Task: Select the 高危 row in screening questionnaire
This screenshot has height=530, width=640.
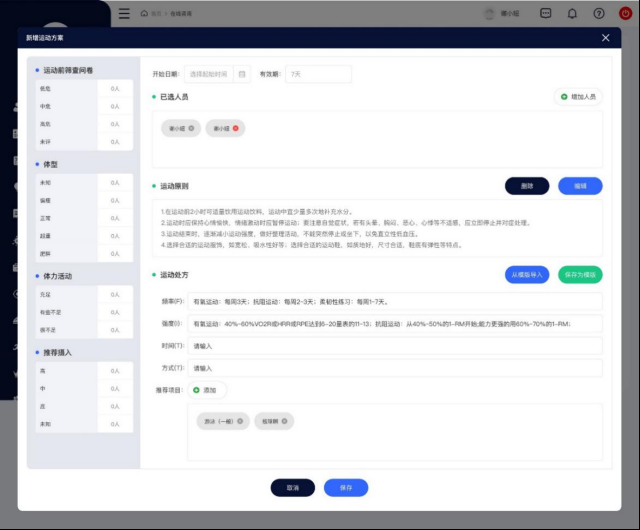Action: (x=84, y=124)
